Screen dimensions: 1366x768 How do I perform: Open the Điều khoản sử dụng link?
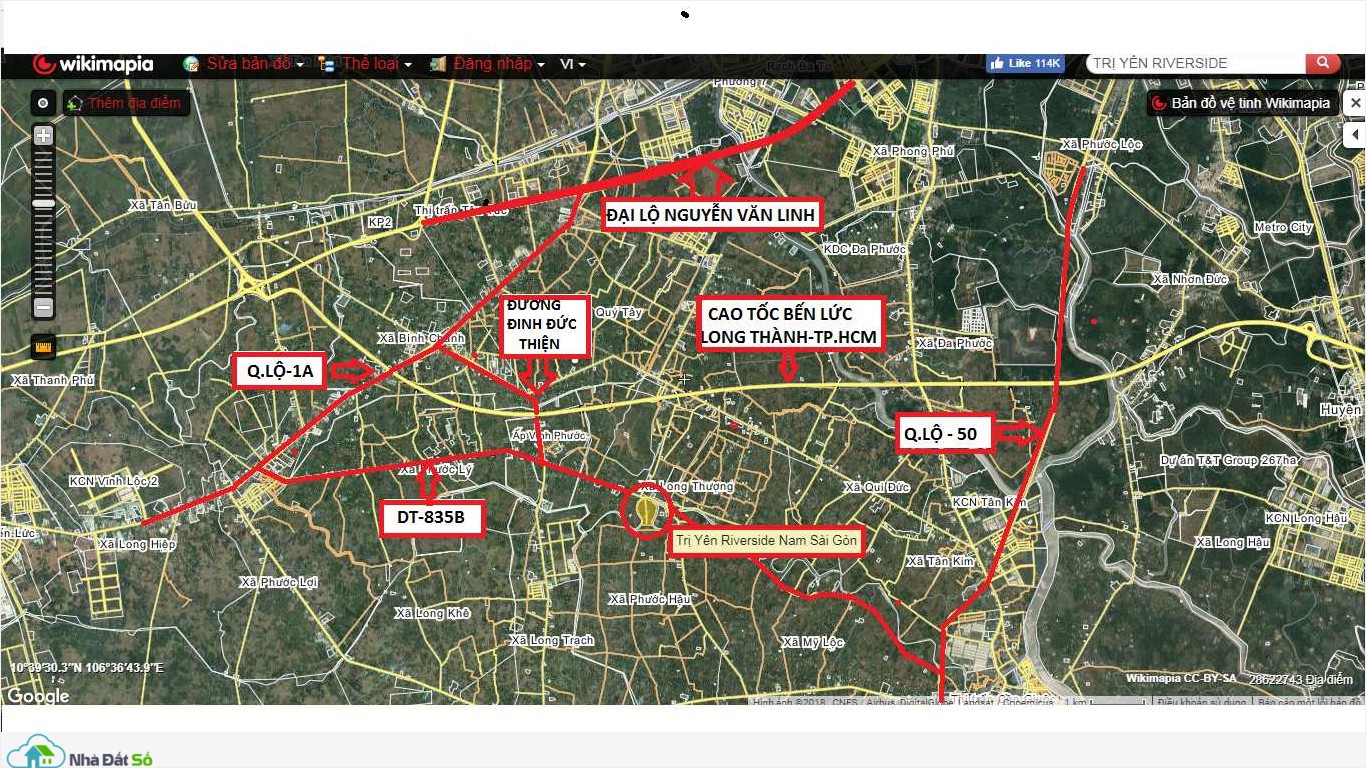(1200, 702)
